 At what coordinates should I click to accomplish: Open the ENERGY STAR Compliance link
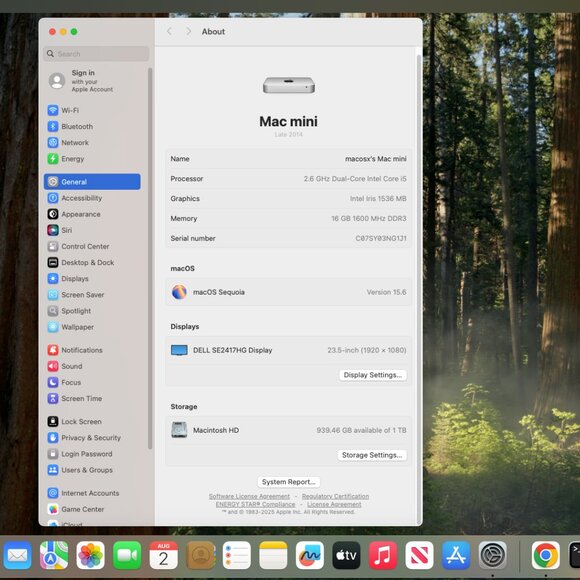(x=255, y=505)
